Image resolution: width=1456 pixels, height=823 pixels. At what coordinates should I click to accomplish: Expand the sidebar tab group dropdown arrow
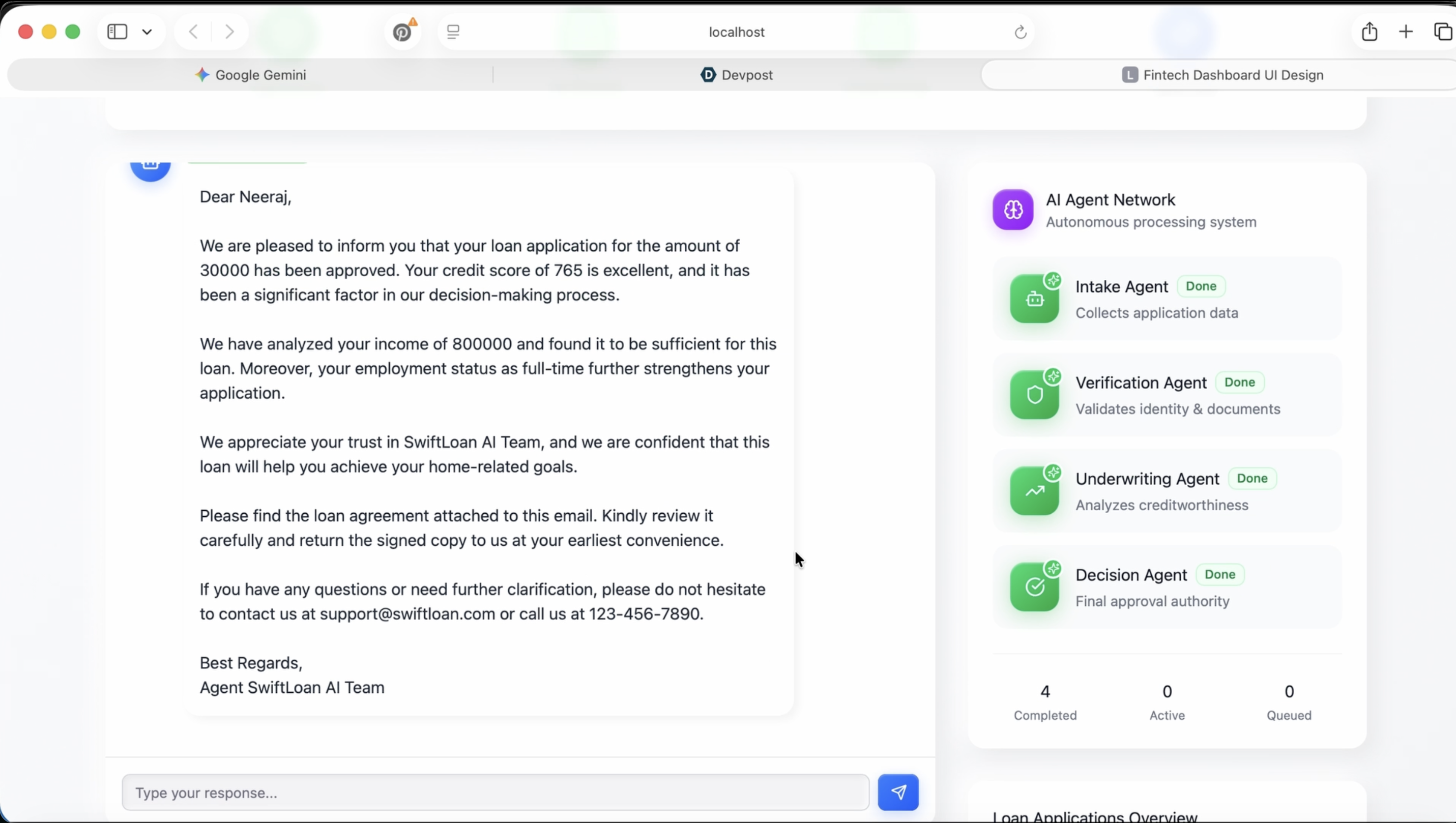click(x=147, y=32)
